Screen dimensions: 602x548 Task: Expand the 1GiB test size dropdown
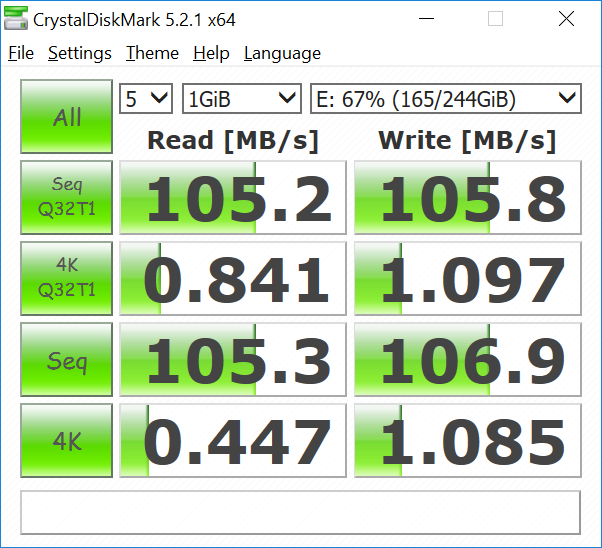tap(241, 98)
